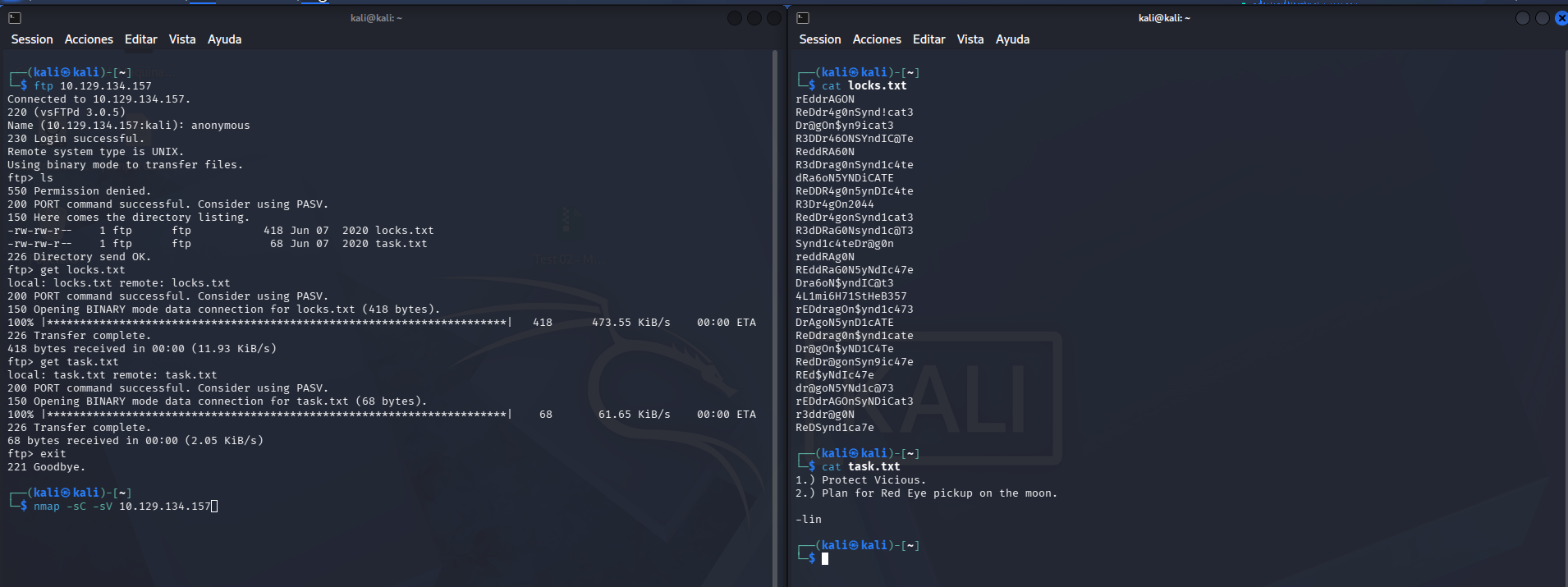Minimize the left terminal window

pyautogui.click(x=735, y=18)
